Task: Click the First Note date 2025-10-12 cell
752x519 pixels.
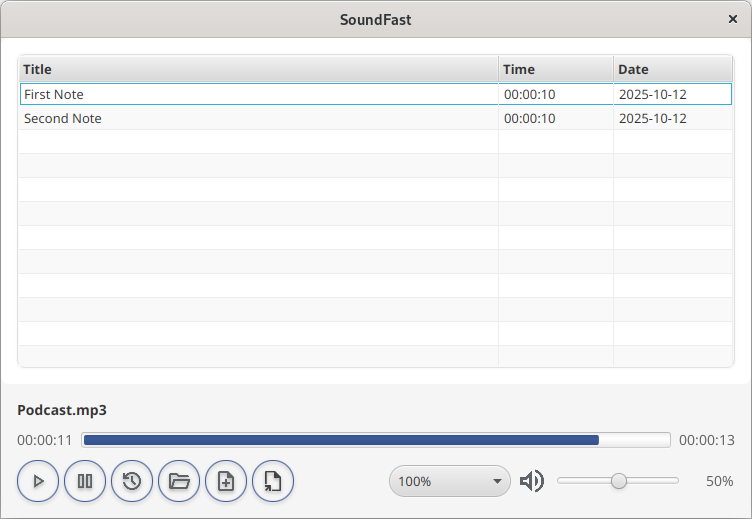Action: coord(672,94)
